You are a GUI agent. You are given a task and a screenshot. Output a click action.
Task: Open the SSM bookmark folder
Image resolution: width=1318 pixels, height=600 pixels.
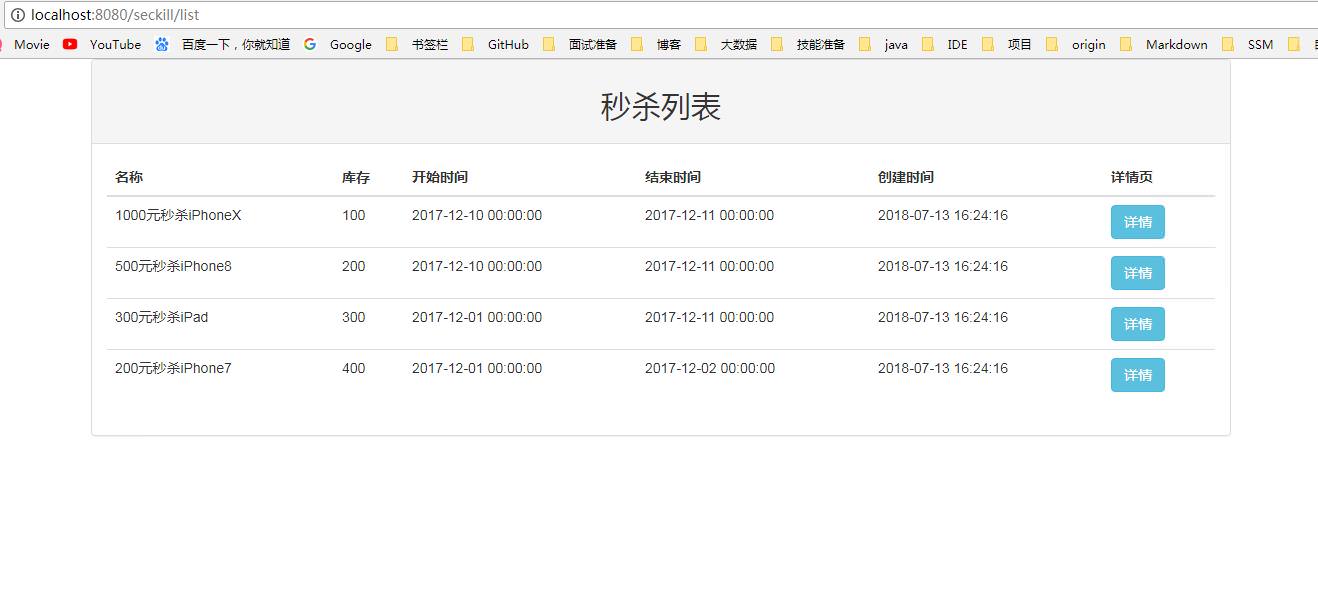[1248, 44]
